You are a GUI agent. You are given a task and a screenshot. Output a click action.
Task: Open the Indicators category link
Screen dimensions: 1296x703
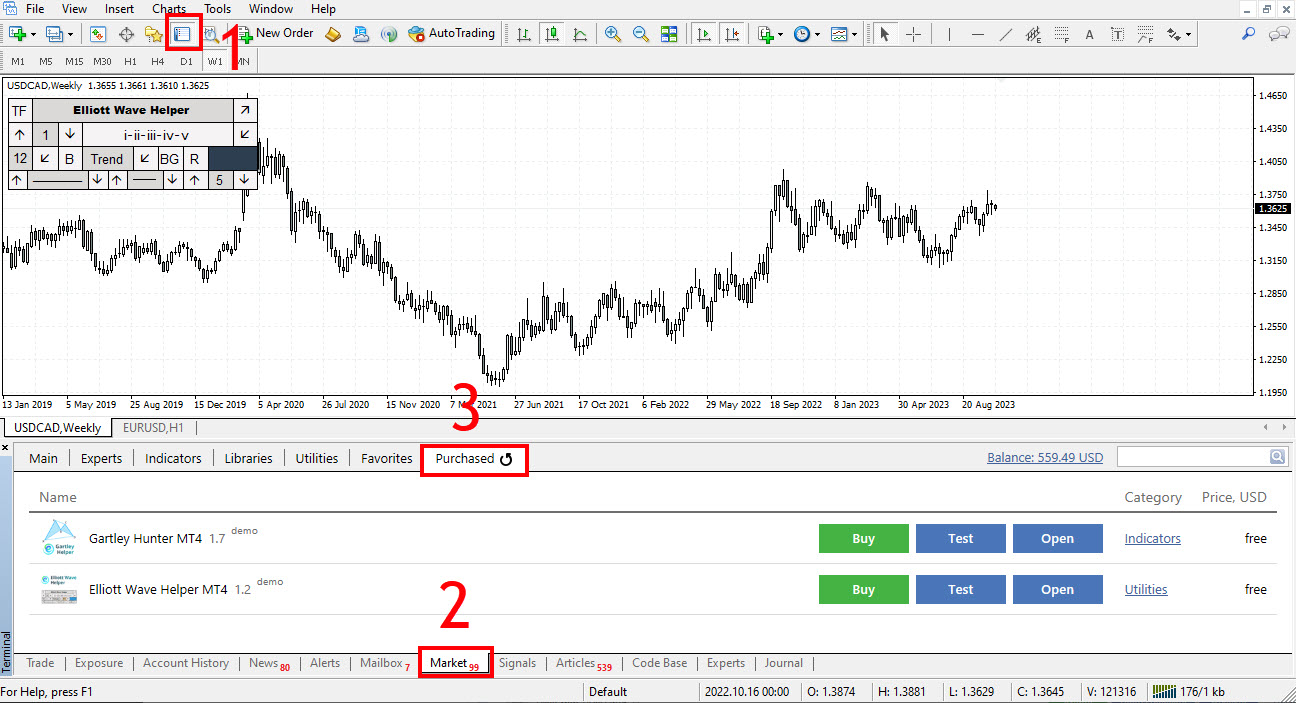[x=1152, y=538]
